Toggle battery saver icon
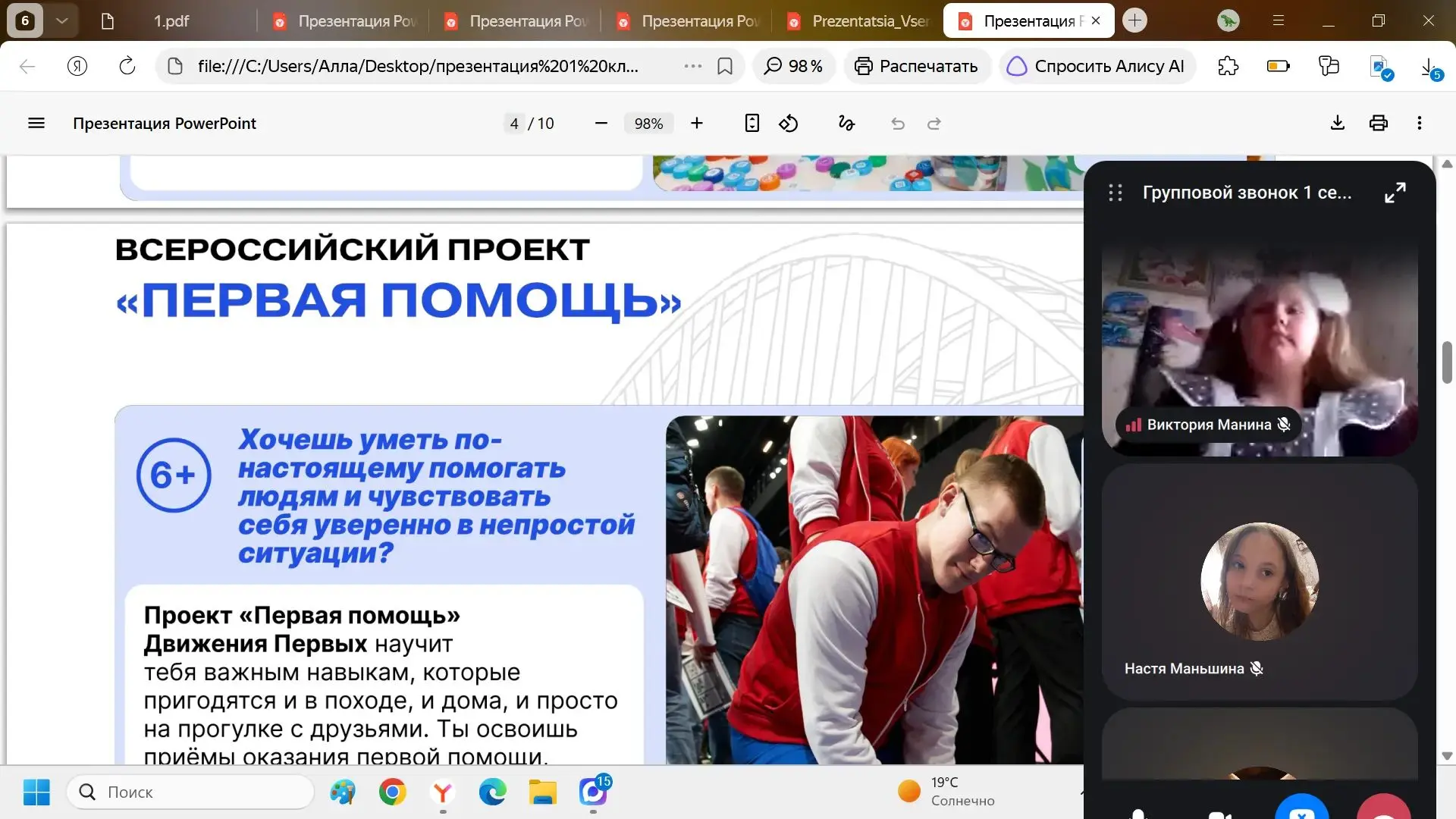The height and width of the screenshot is (819, 1456). click(1279, 67)
